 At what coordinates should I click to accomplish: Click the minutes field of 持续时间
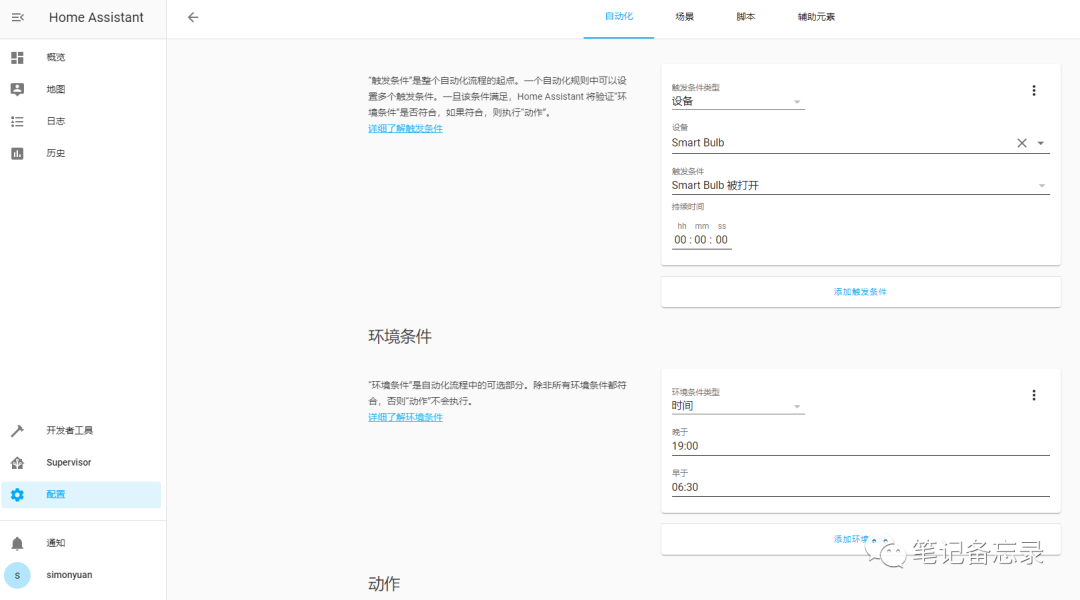point(700,240)
